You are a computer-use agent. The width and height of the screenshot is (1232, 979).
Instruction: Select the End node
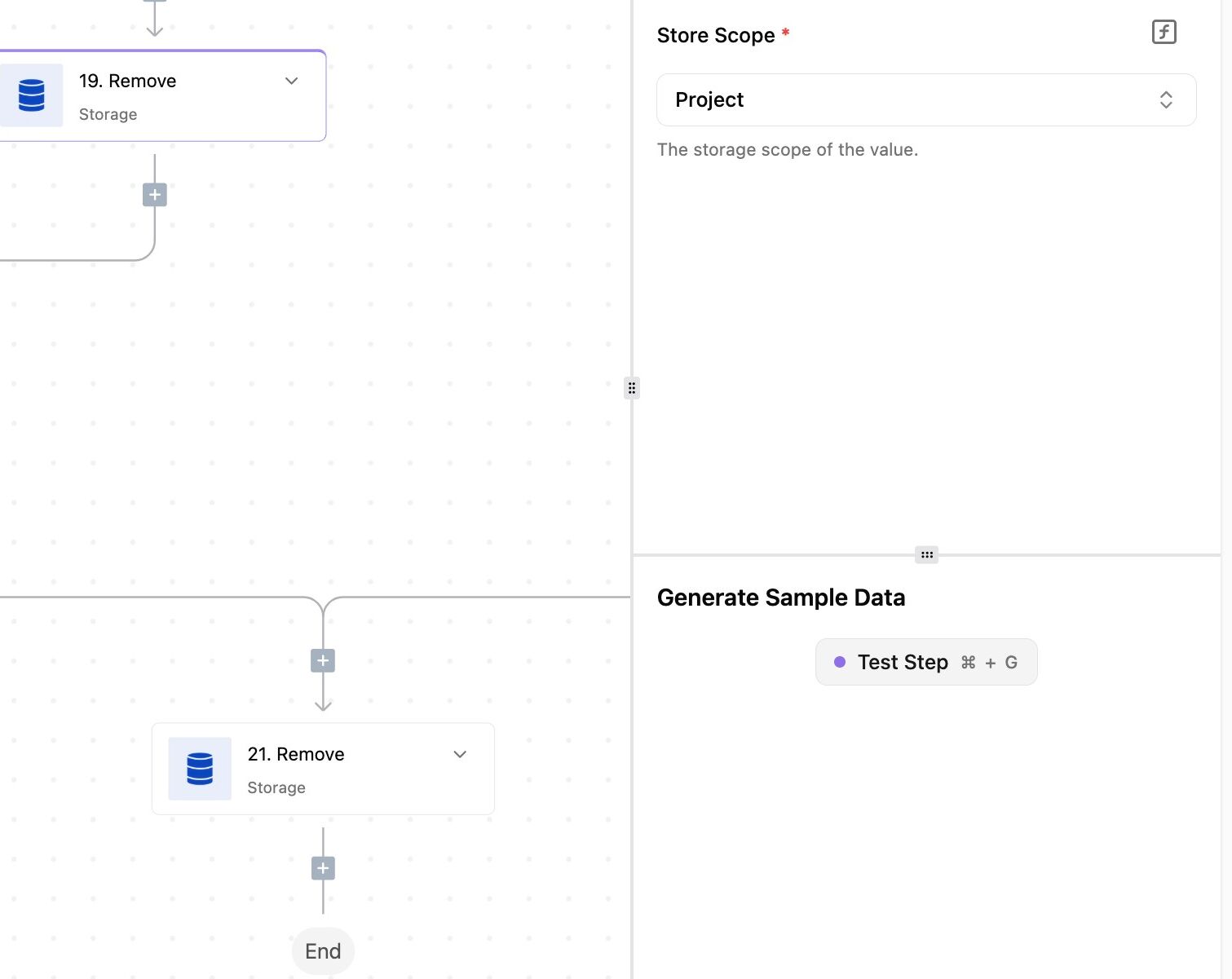[323, 951]
